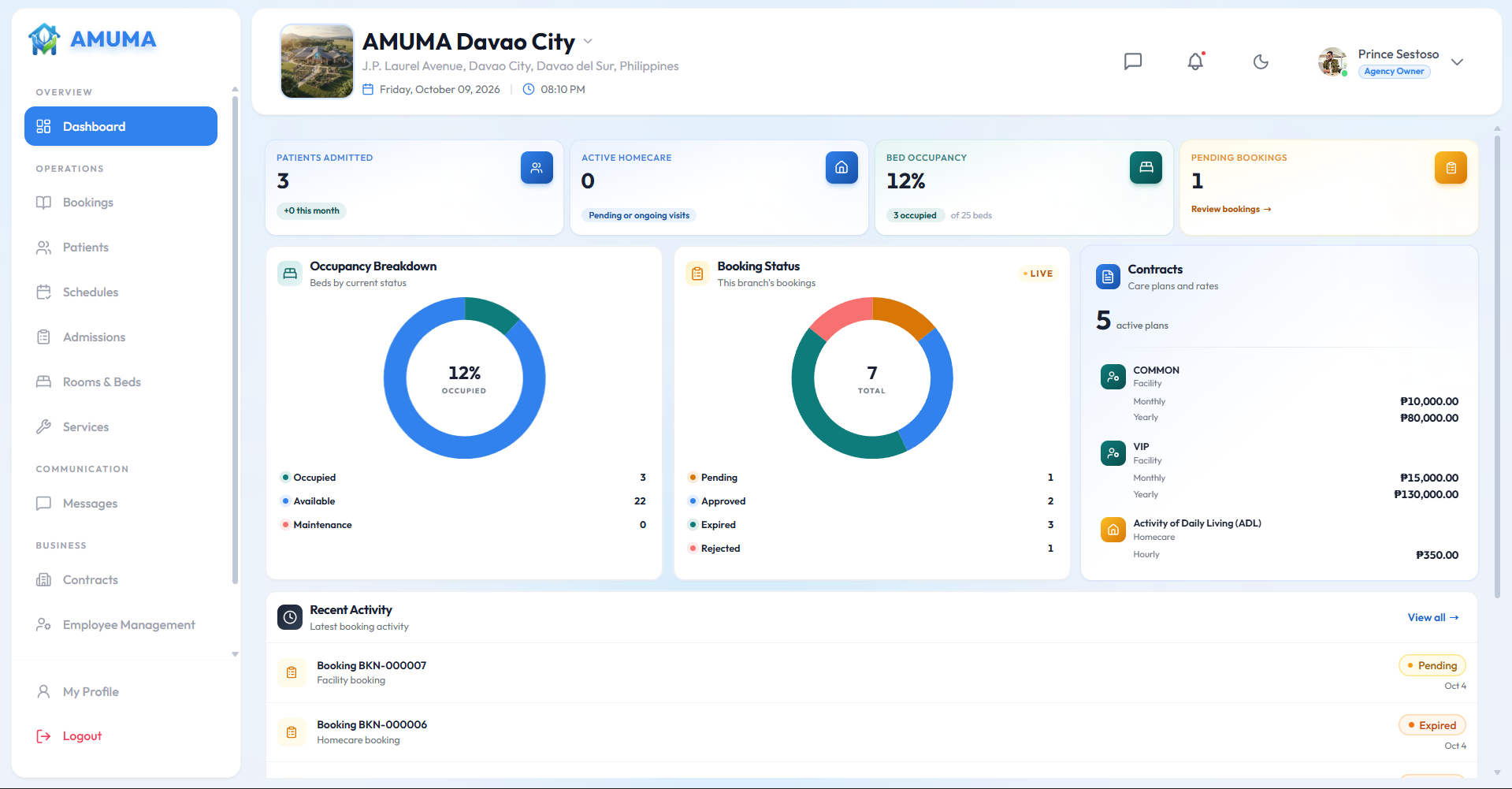Click the LIVE indicator on Booking Status

[x=1038, y=274]
